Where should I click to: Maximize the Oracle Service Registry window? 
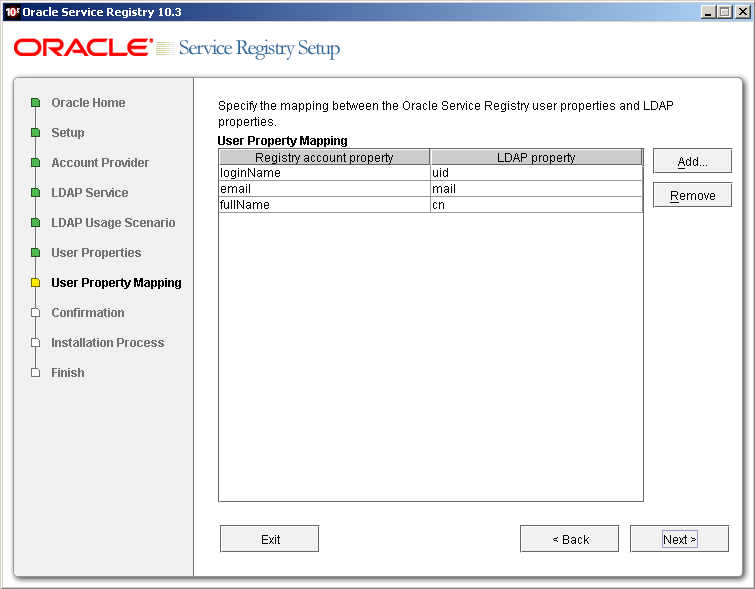725,12
